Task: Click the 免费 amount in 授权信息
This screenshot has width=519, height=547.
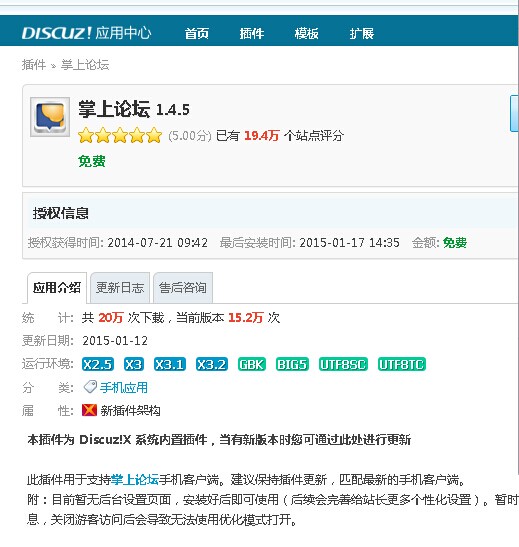Action: click(455, 242)
